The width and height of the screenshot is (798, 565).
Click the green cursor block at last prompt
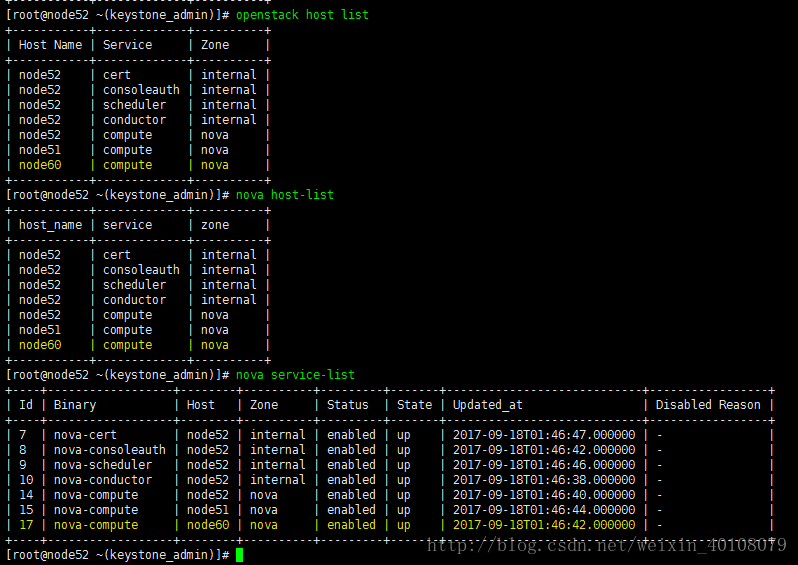tap(239, 555)
